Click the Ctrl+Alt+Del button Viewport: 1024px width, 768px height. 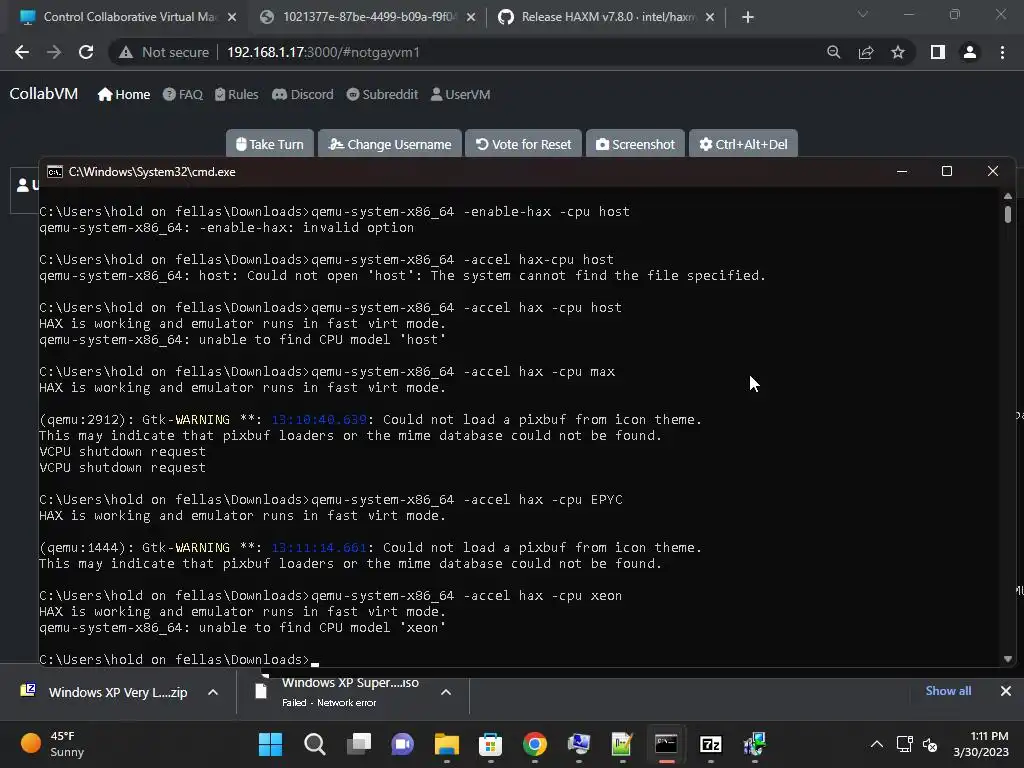743,144
